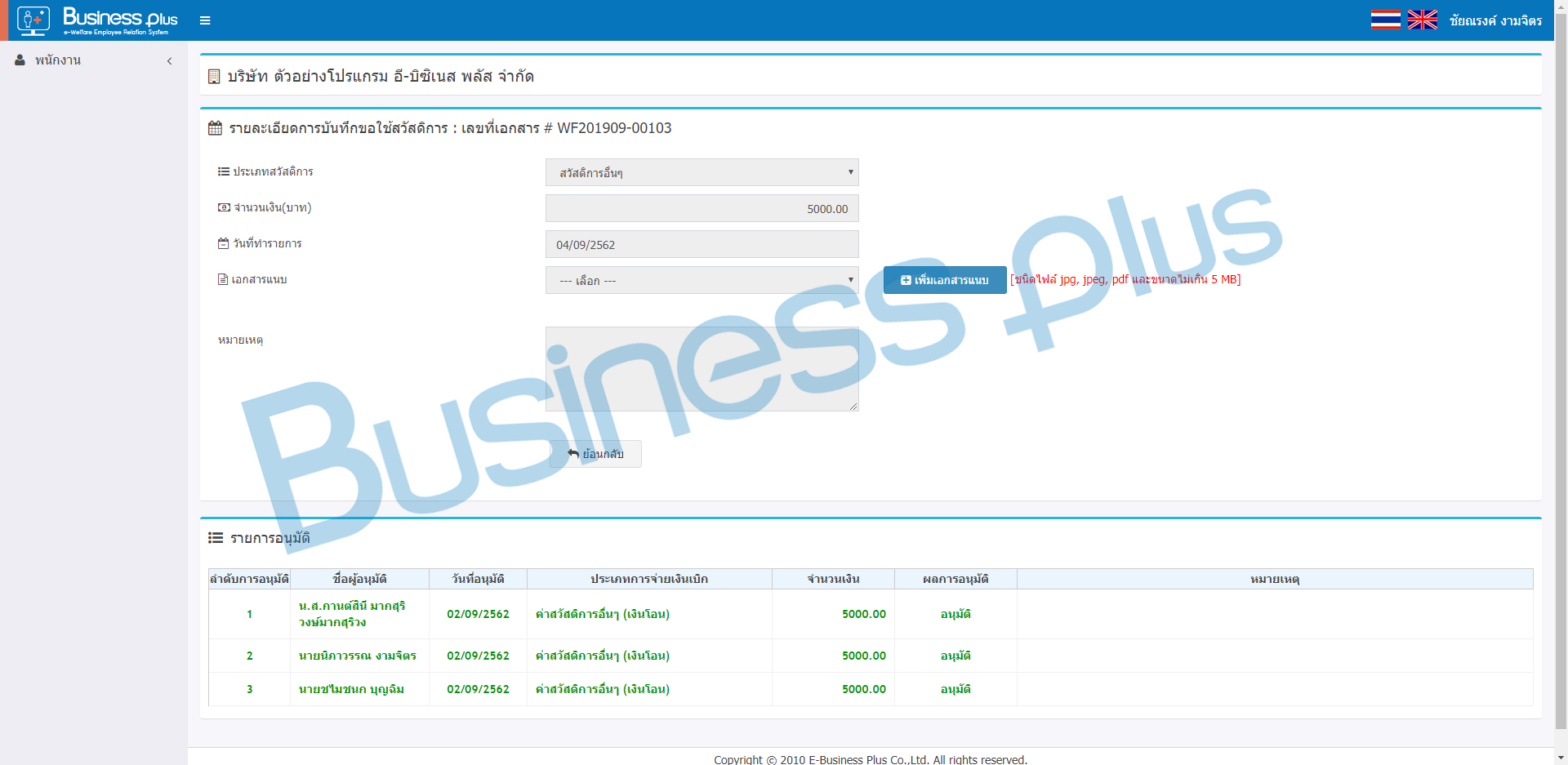The height and width of the screenshot is (765, 1568).
Task: Click the list icon beside ประเภทสวัสดิการ label
Action: pos(224,171)
